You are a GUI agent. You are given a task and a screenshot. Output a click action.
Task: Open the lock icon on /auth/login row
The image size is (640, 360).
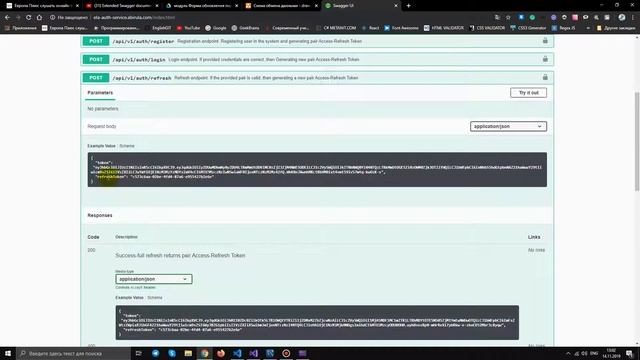pyautogui.click(x=545, y=59)
